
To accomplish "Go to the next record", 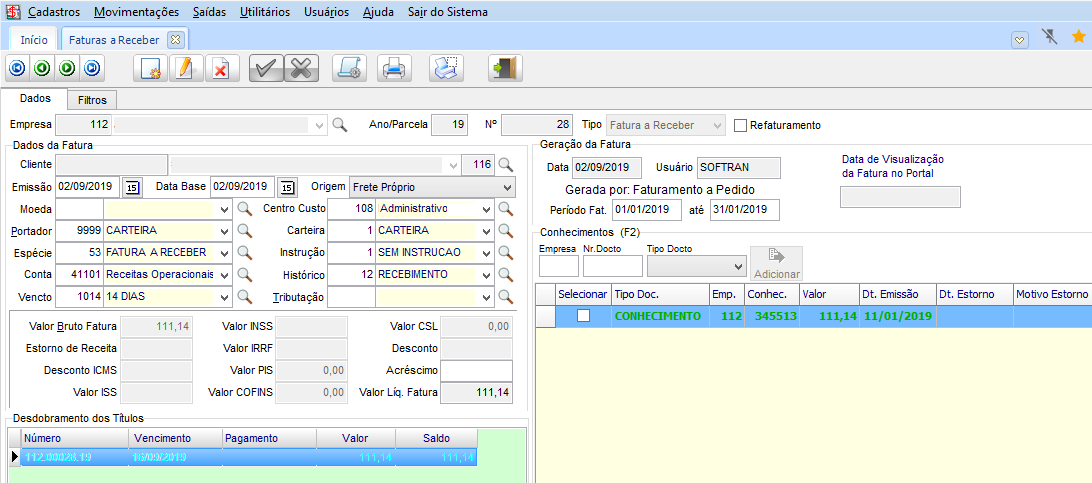I will click(x=67, y=68).
